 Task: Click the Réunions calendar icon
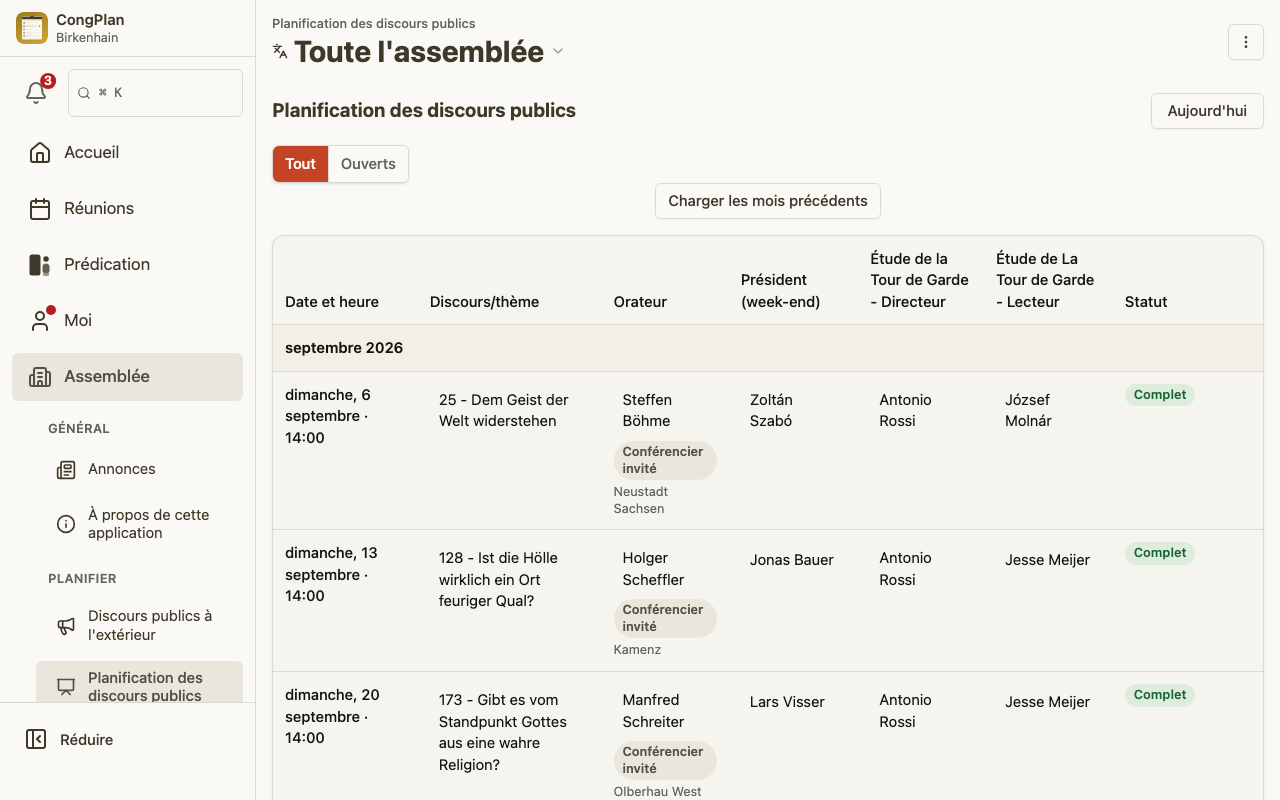pos(40,208)
